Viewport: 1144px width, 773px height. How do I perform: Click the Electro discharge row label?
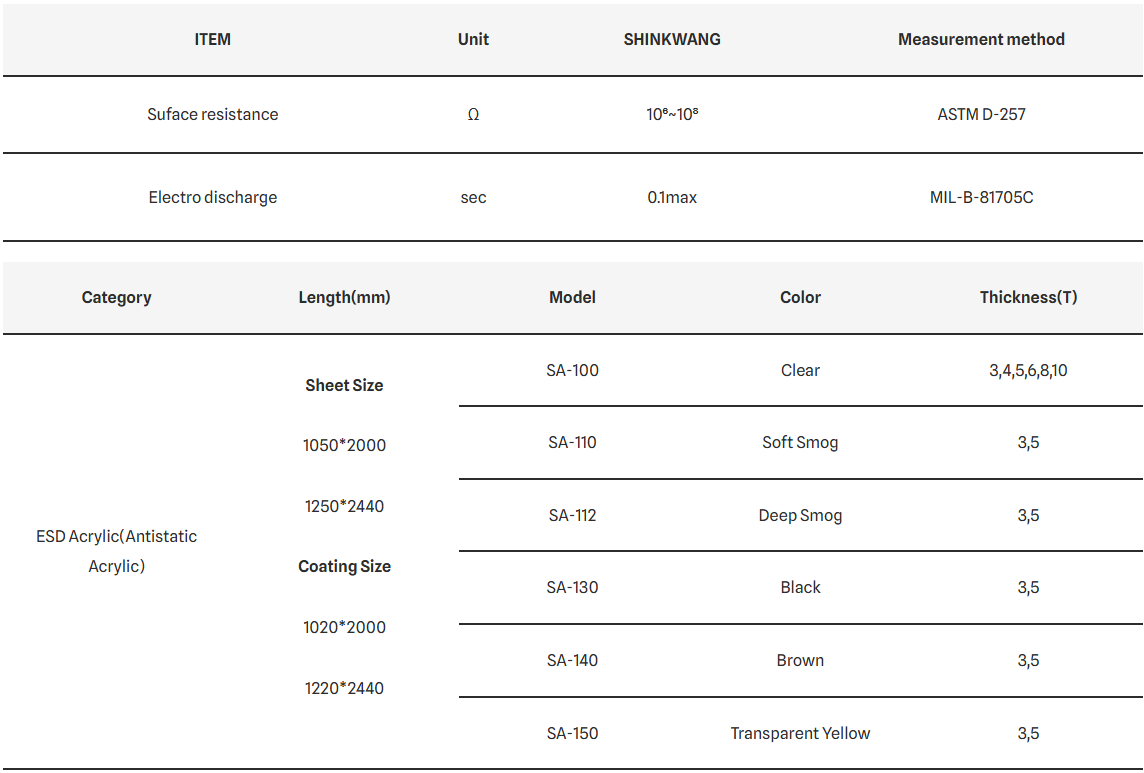[x=213, y=197]
